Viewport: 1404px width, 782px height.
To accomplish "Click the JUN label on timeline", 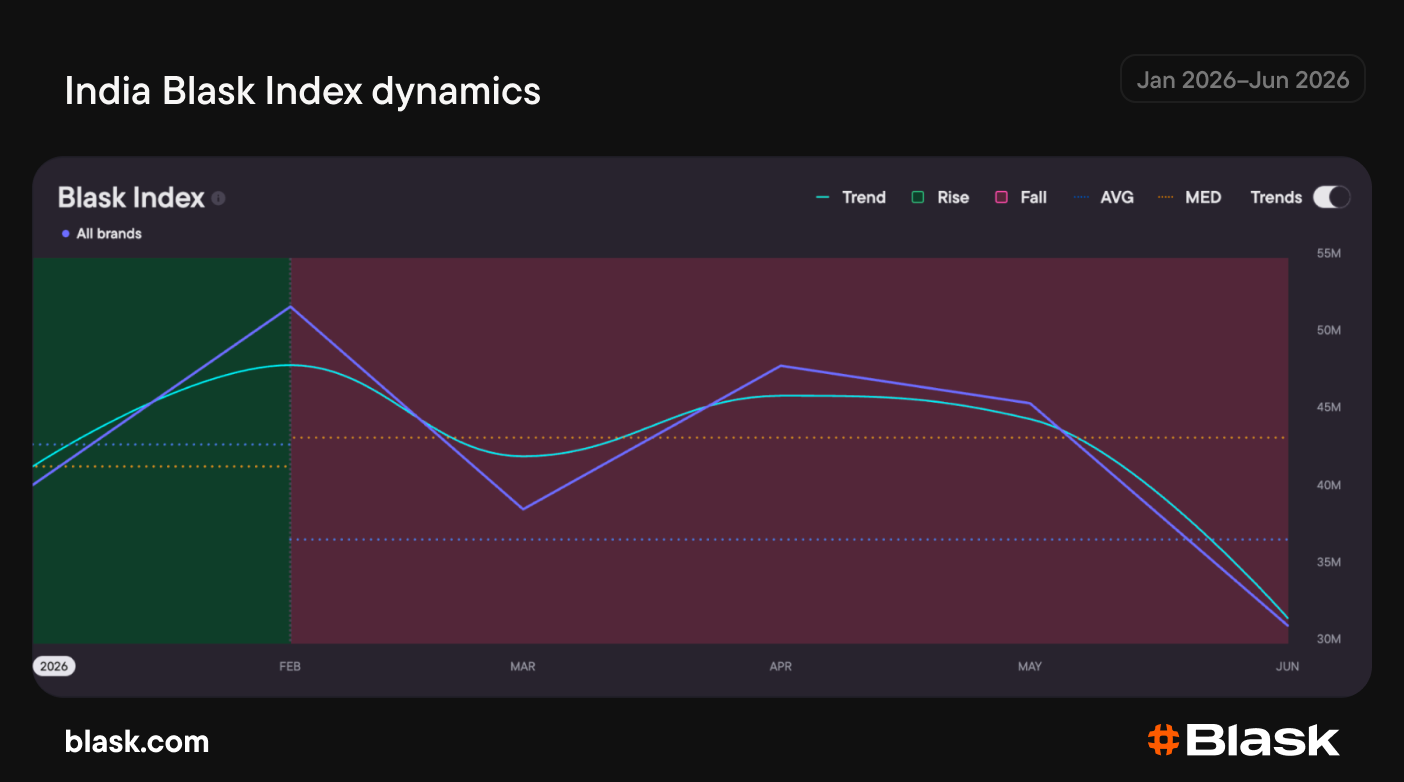I will [1288, 666].
